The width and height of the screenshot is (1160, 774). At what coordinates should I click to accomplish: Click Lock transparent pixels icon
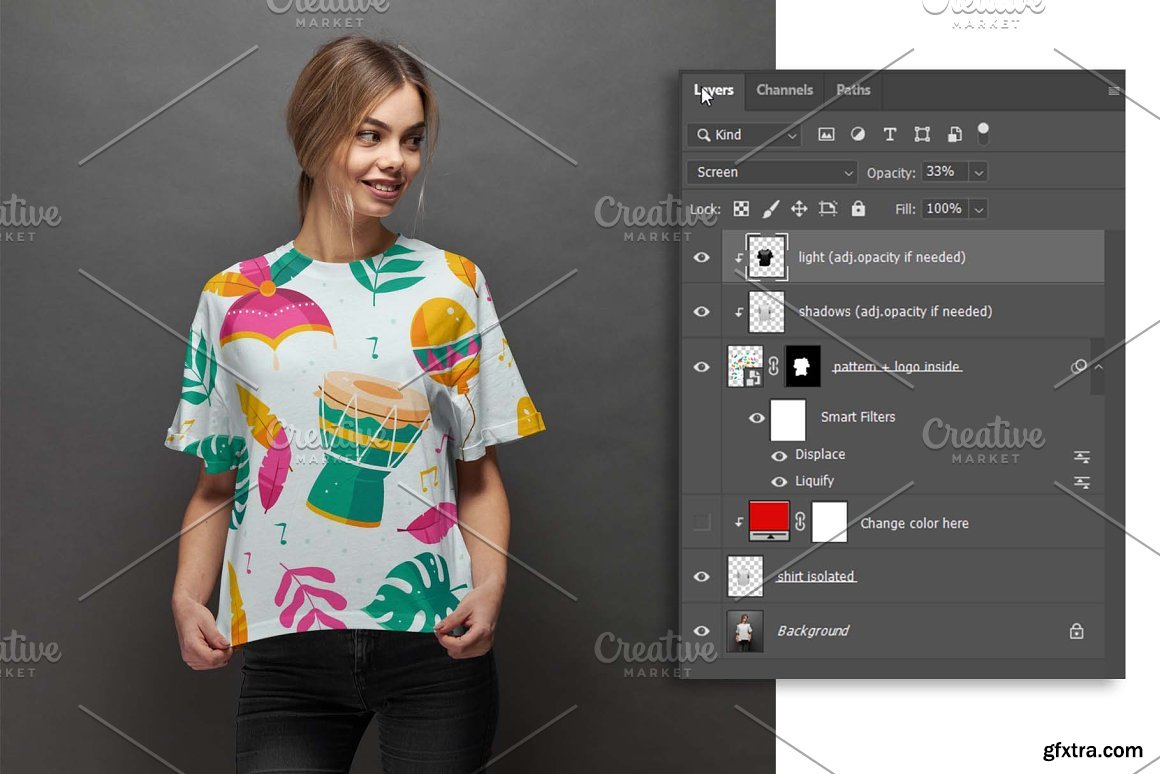(741, 209)
